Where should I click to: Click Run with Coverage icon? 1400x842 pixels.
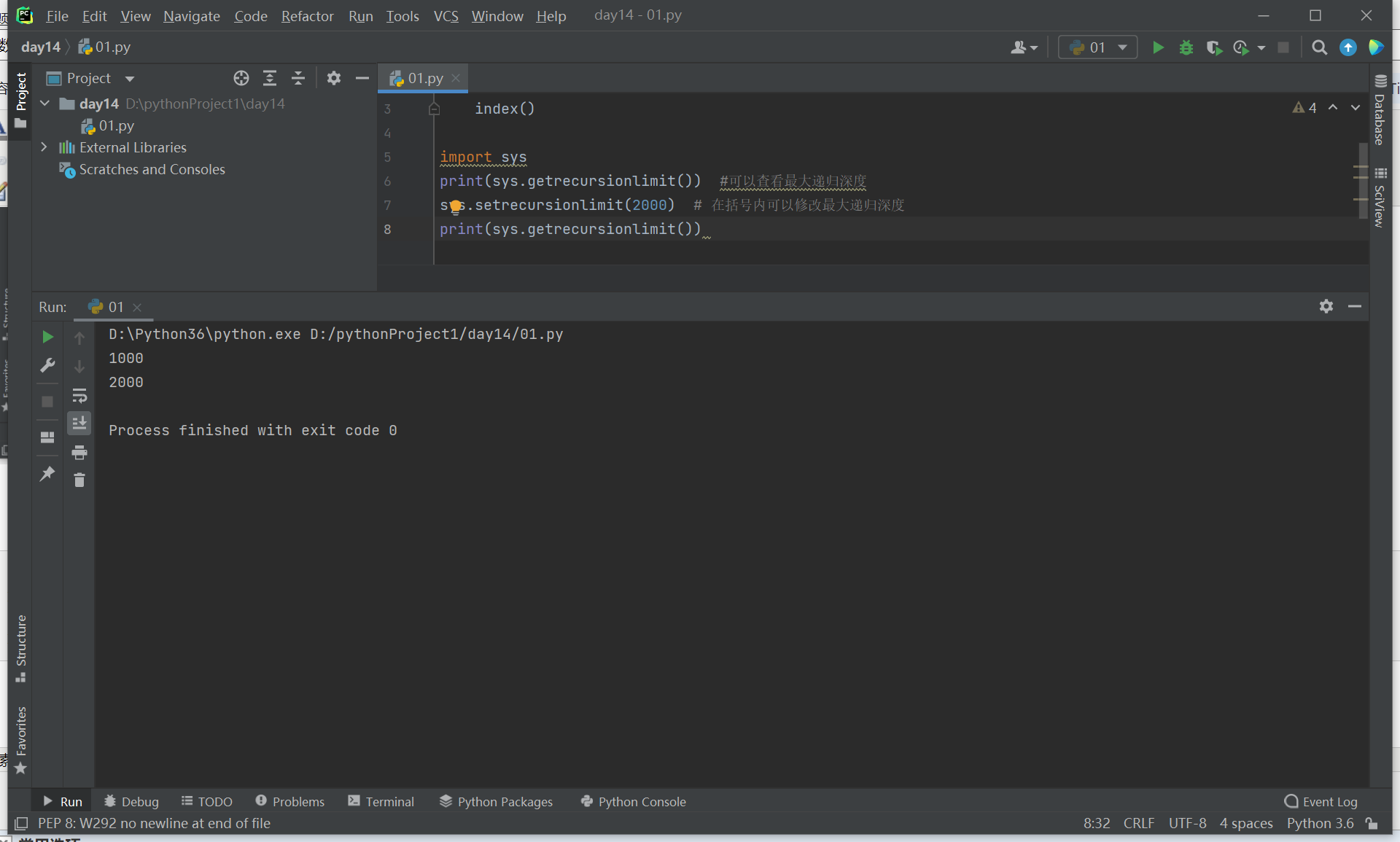click(1213, 47)
